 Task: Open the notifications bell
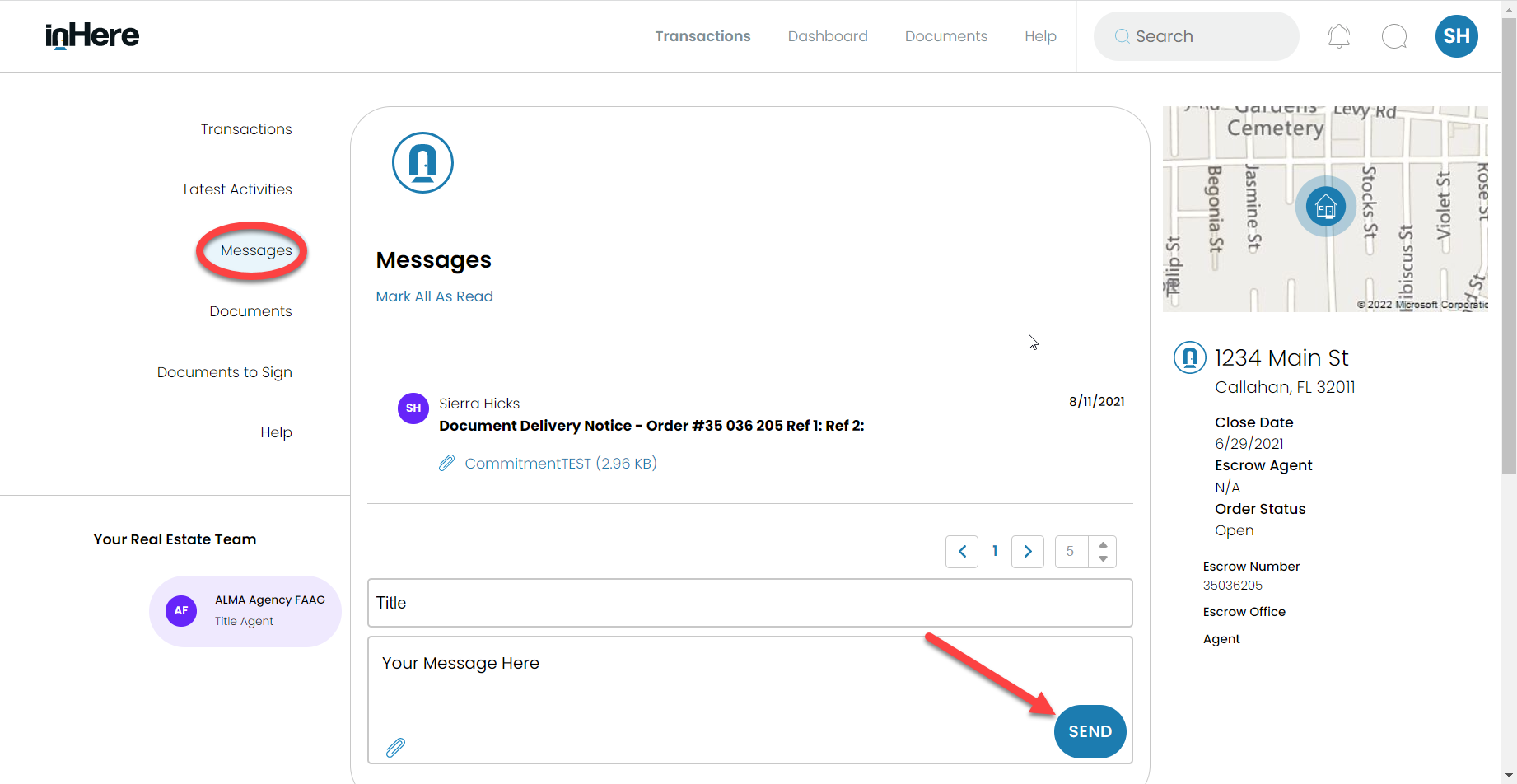point(1337,35)
